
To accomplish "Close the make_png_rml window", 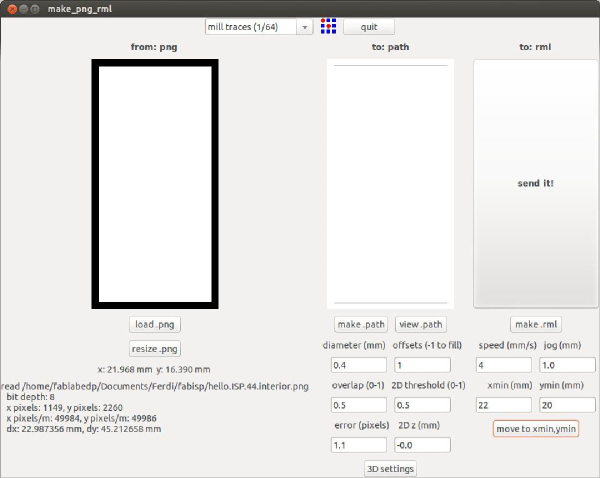I will point(12,8).
